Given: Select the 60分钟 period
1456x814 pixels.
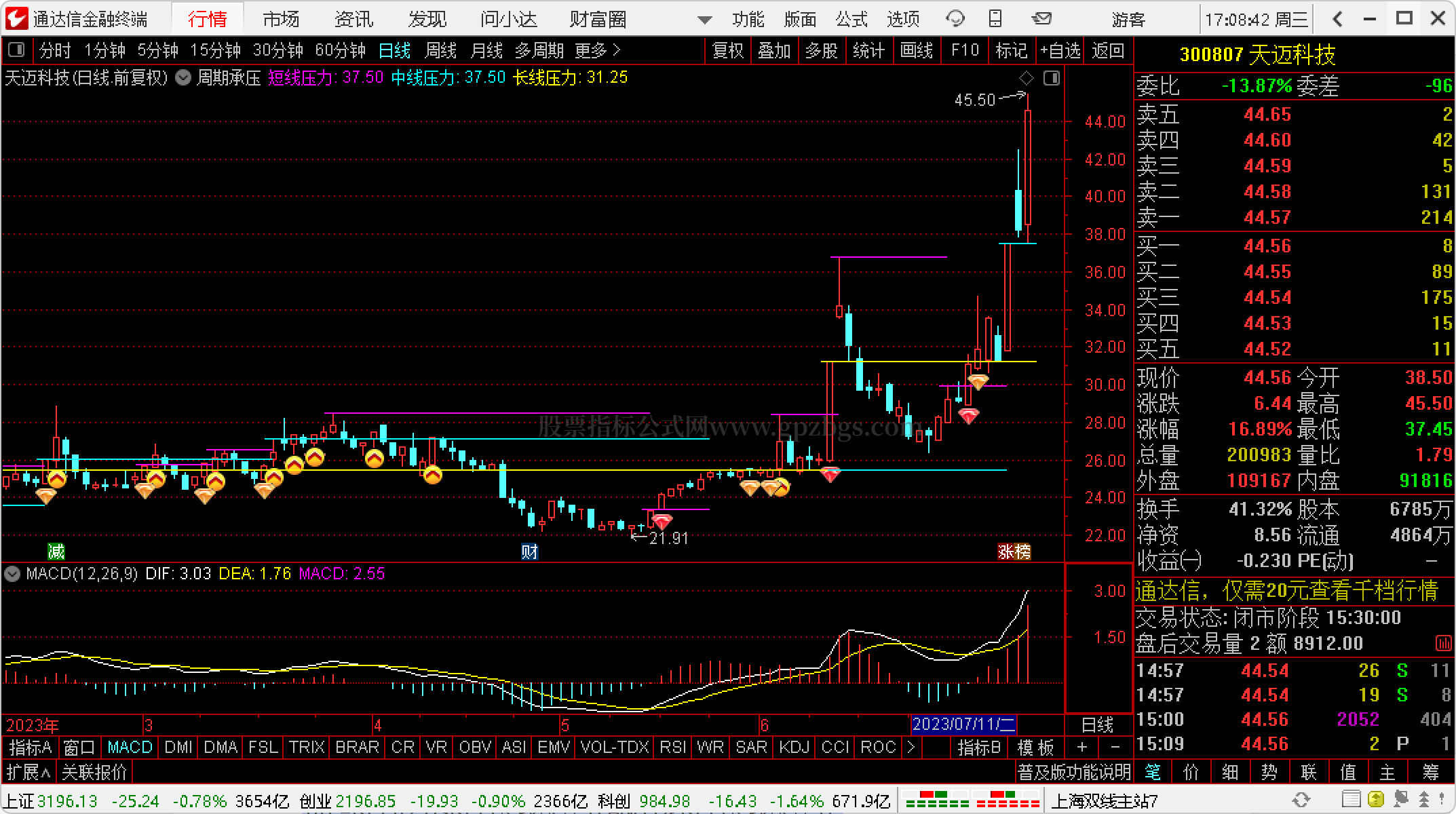Looking at the screenshot, I should point(340,50).
